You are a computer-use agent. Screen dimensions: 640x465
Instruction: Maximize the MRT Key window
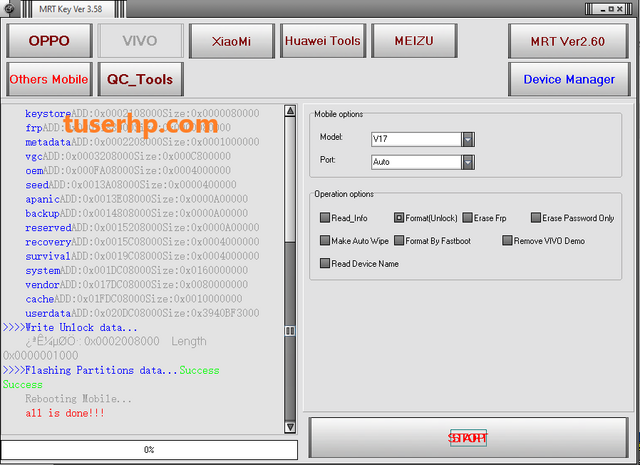click(x=611, y=9)
